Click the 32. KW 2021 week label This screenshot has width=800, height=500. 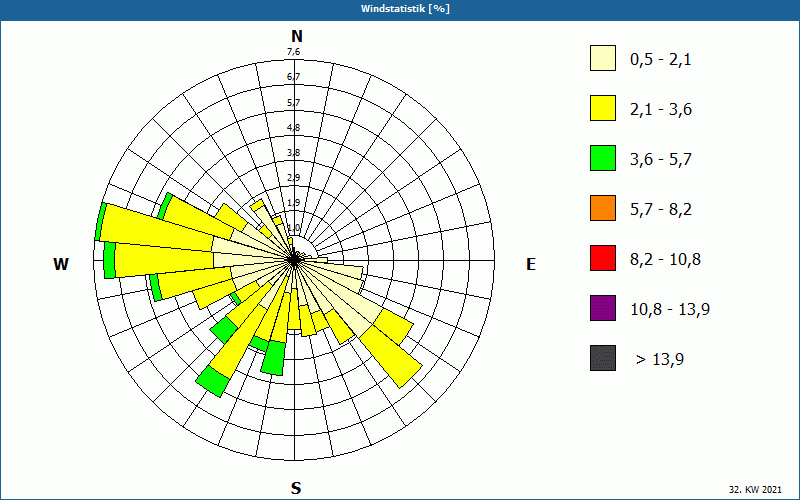pos(755,489)
